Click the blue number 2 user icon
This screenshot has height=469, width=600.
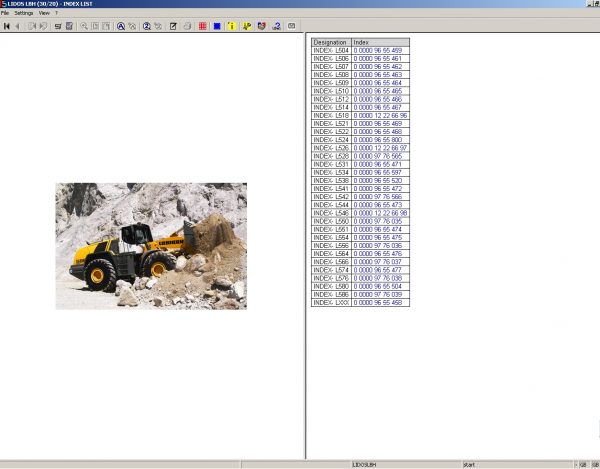[x=276, y=26]
